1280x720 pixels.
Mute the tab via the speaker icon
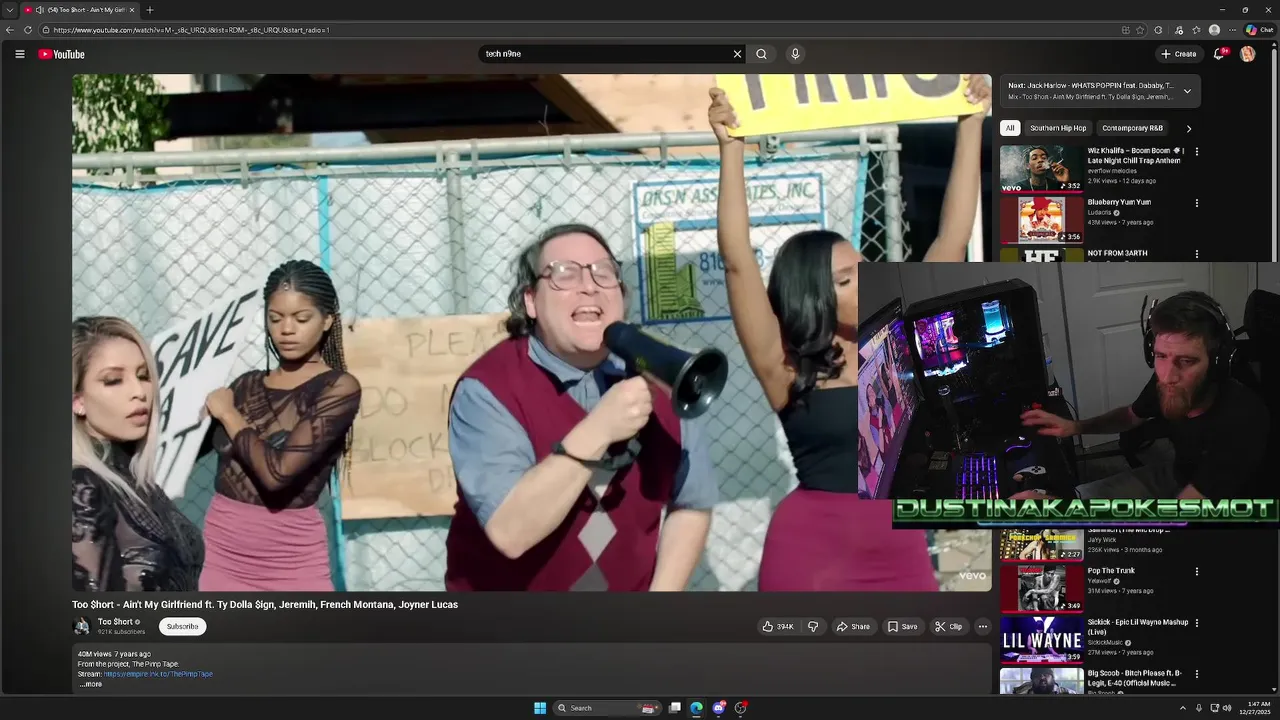point(40,10)
